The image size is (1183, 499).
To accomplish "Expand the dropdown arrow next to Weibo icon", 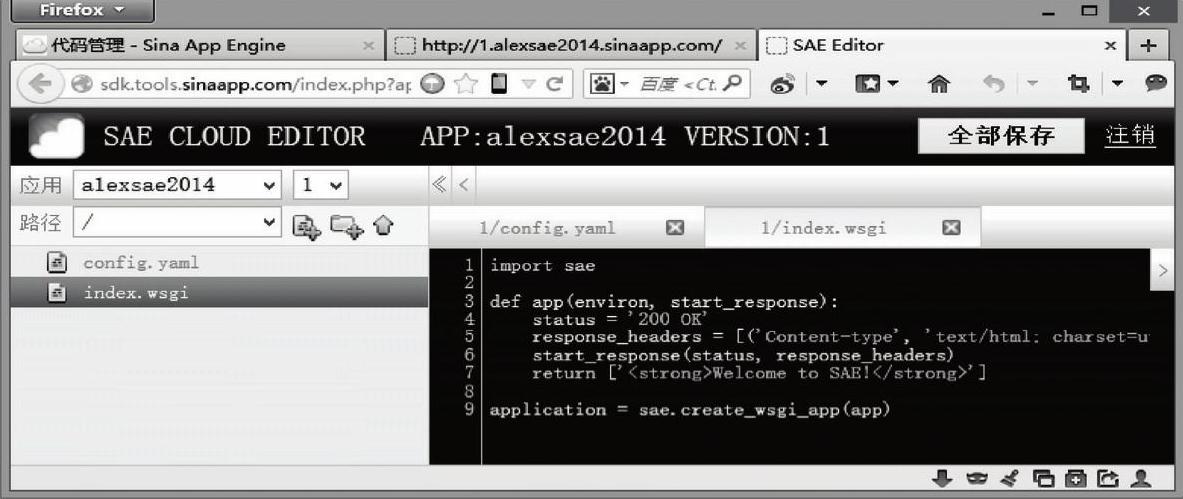I will [821, 85].
